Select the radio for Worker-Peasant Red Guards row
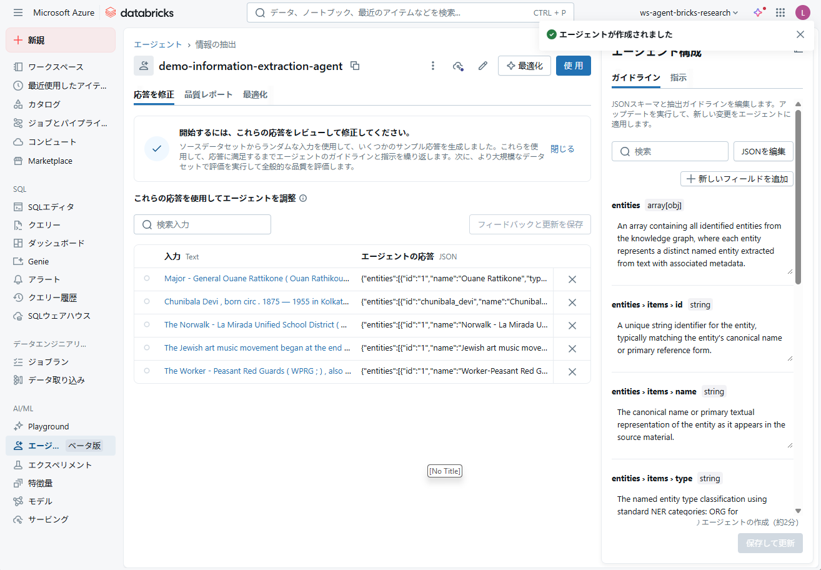This screenshot has width=821, height=570. pos(147,371)
